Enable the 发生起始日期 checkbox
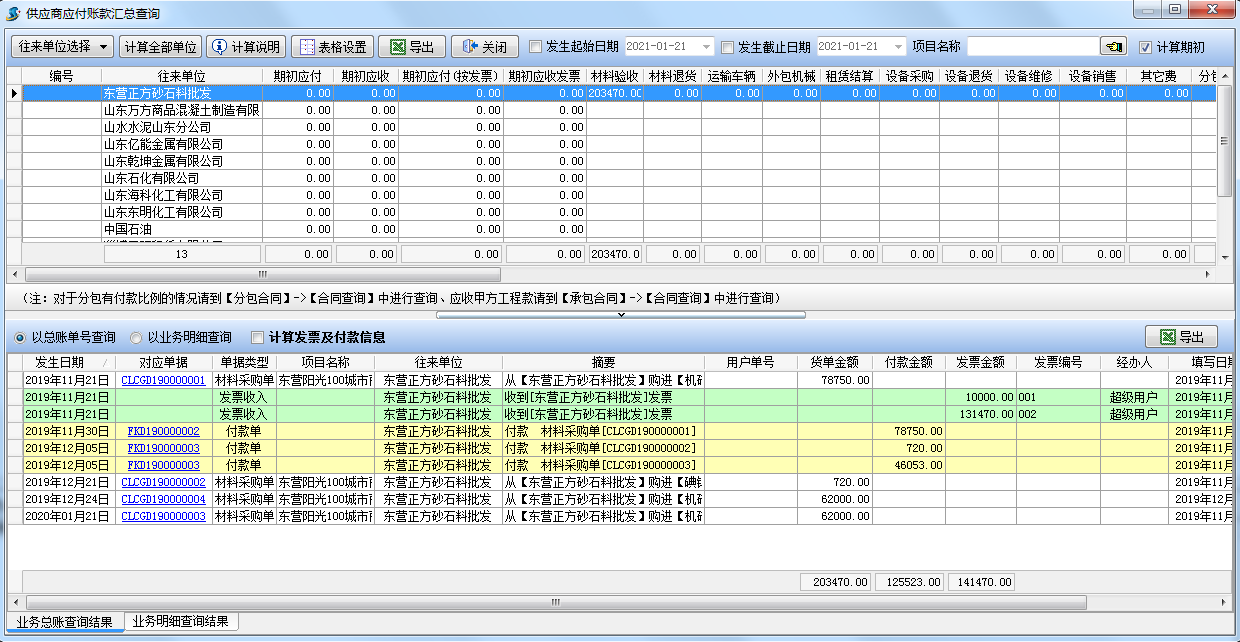Screen dimensions: 1240x642 [537, 45]
